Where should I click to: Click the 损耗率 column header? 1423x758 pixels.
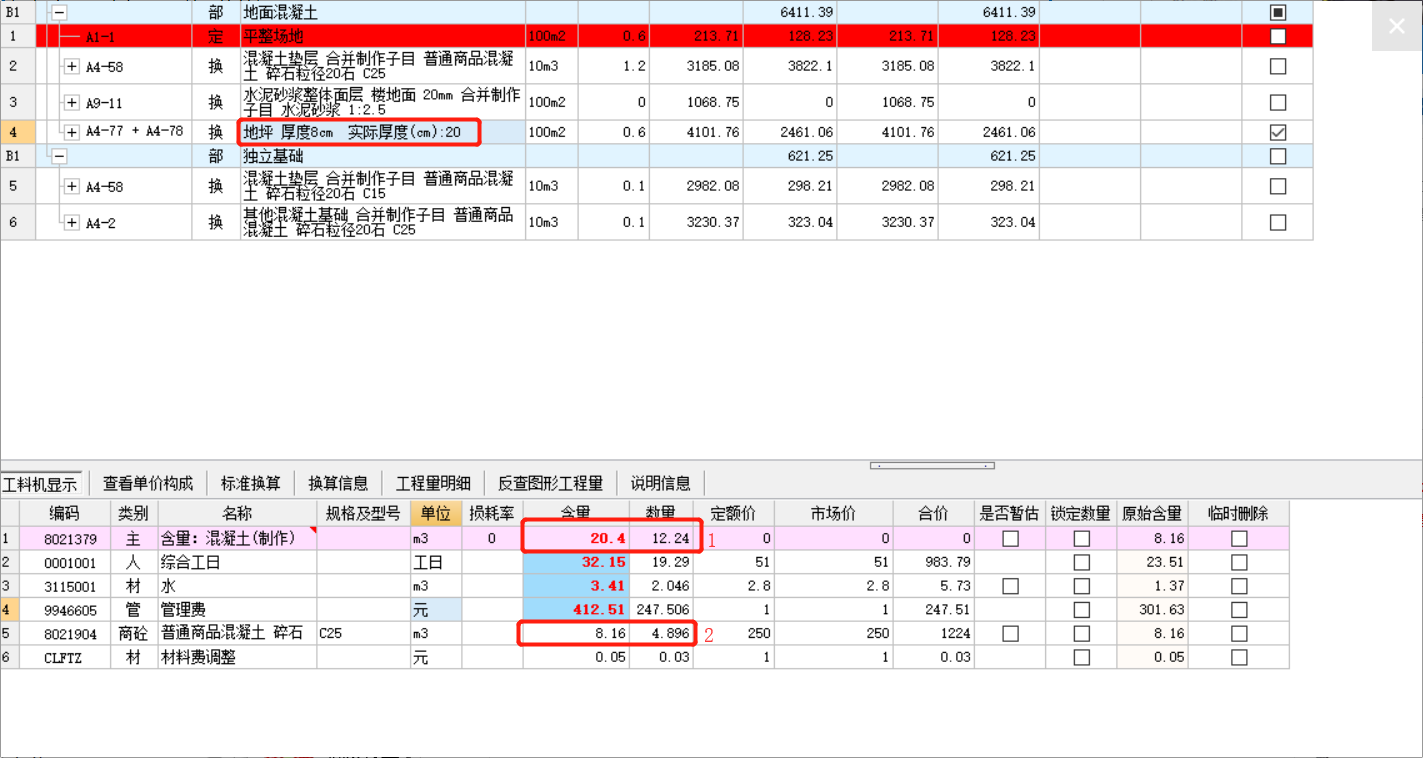coord(492,513)
